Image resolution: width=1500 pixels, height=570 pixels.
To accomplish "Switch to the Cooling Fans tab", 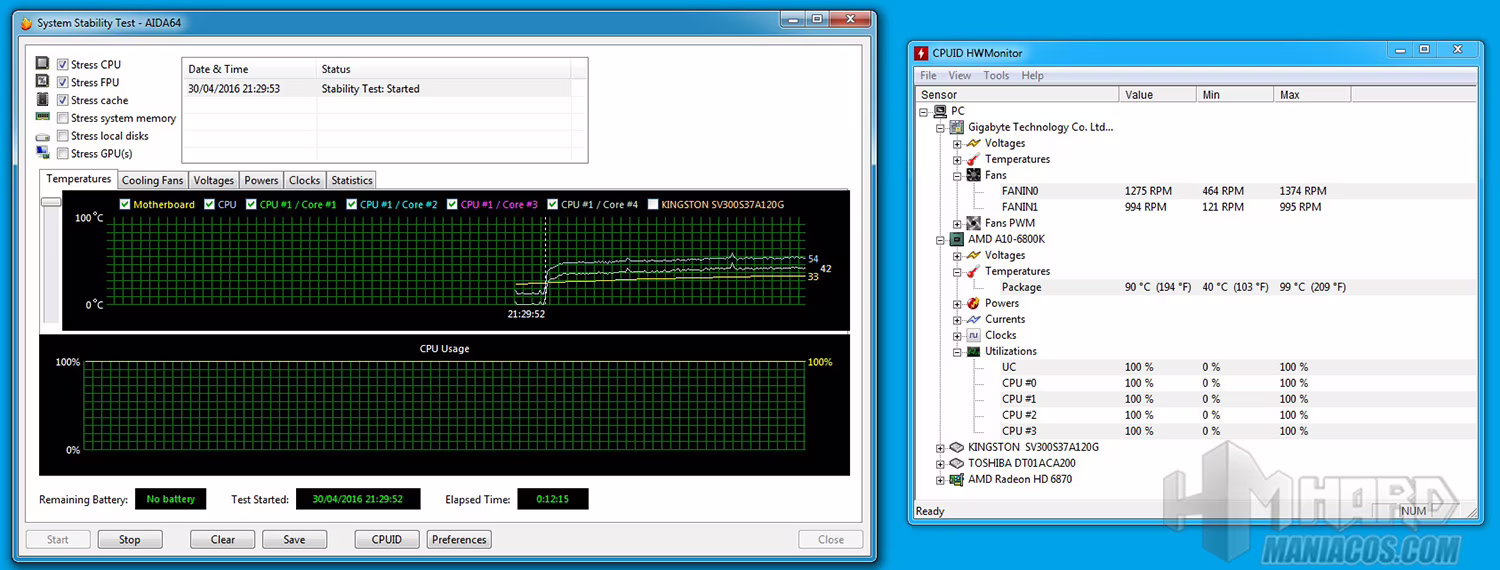I will [153, 181].
